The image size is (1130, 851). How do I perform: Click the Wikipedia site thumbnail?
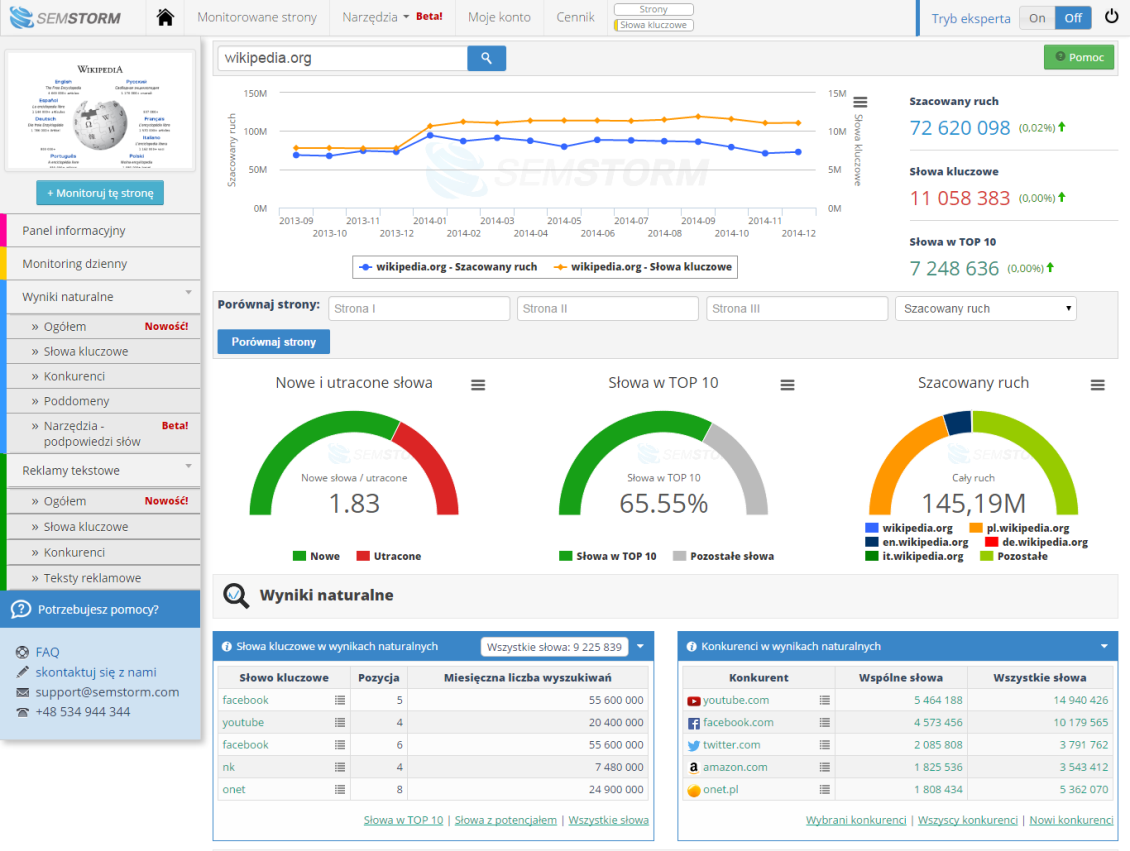[x=100, y=111]
